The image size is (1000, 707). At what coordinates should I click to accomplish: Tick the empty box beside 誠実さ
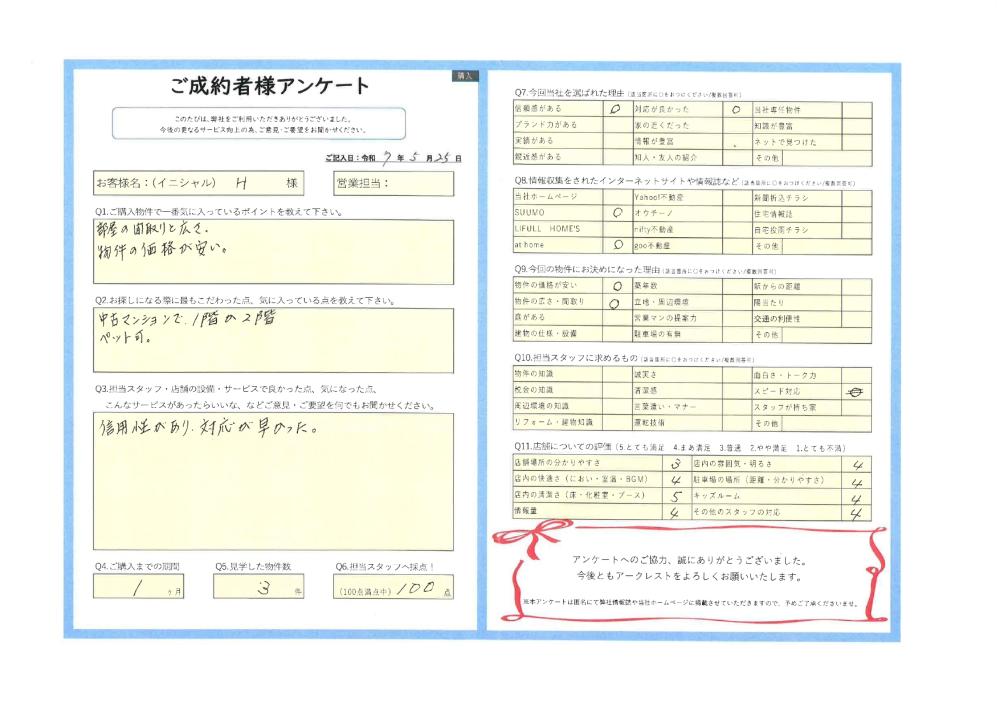(x=737, y=375)
